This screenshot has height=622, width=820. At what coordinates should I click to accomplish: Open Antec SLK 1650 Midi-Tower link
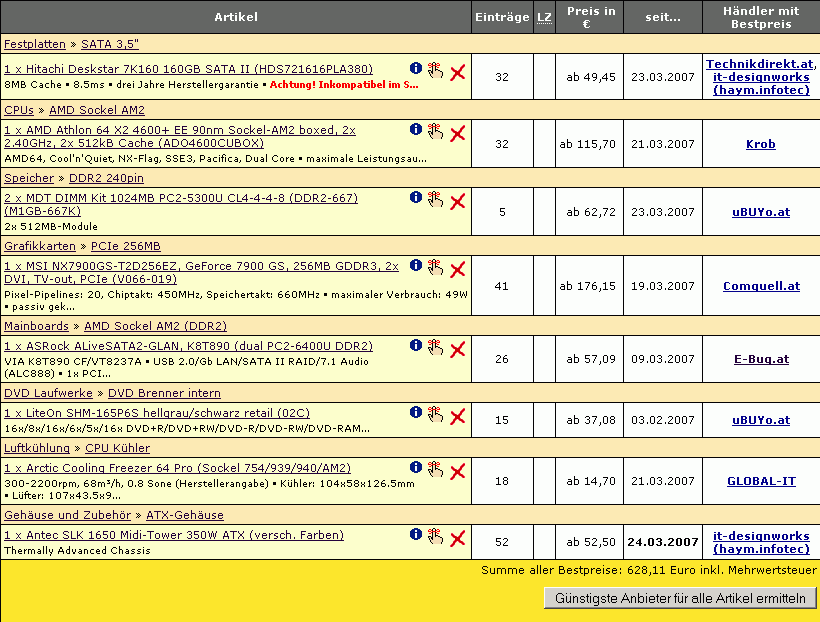[x=174, y=535]
